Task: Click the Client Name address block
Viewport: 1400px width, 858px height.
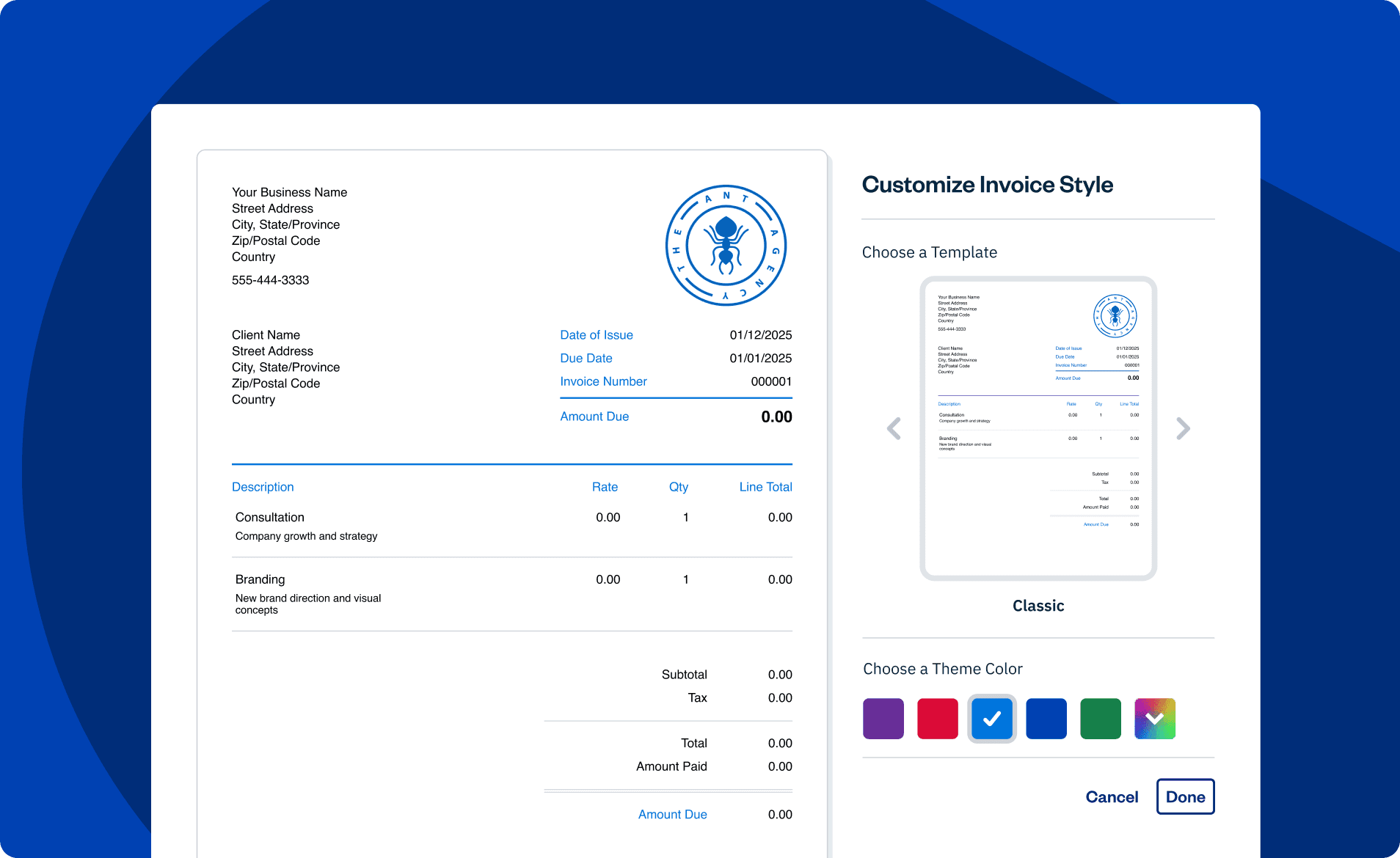Action: pyautogui.click(x=285, y=367)
